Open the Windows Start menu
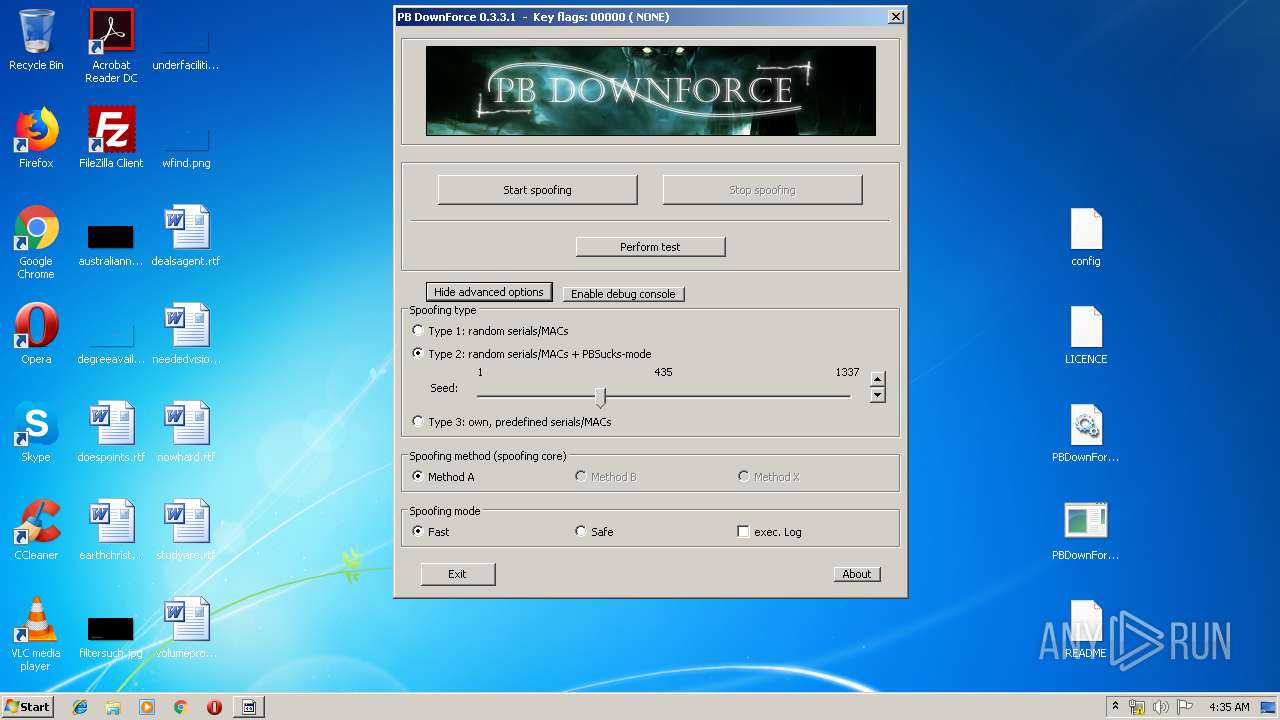 coord(27,707)
